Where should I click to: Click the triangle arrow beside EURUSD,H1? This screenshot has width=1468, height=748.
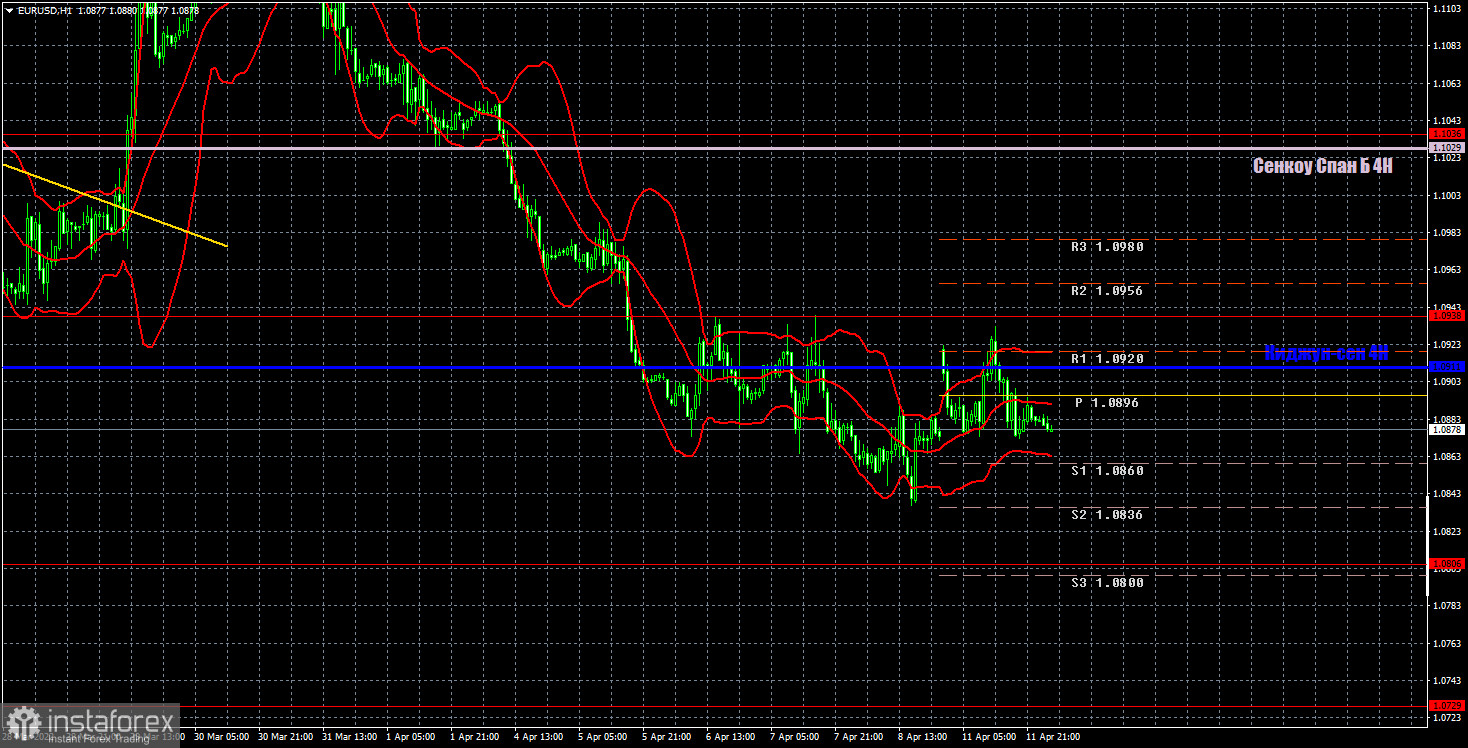[9, 10]
